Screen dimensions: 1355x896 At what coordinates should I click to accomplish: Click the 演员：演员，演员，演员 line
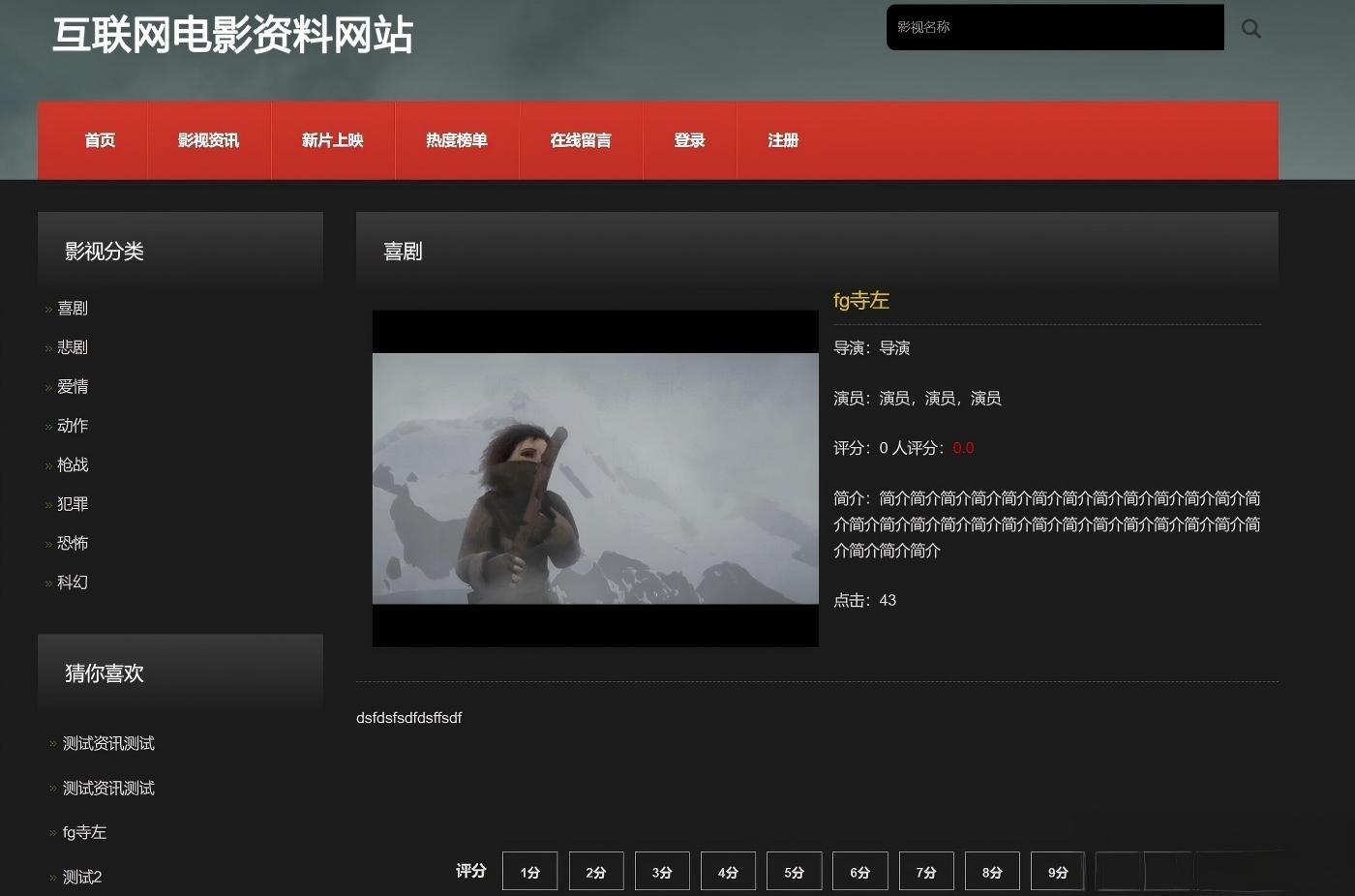click(x=917, y=398)
